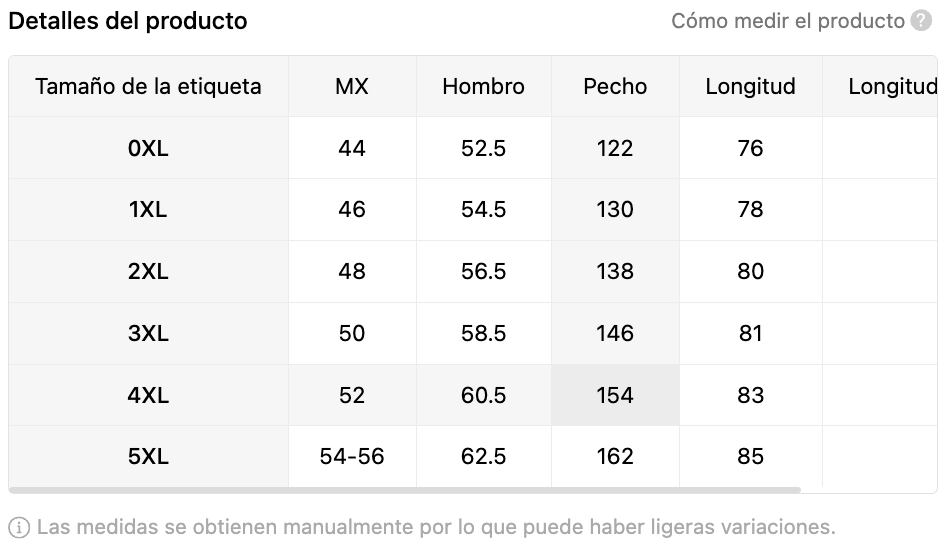This screenshot has height=548, width=946.
Task: Click the 54-56 MX size cell
Action: (x=352, y=456)
